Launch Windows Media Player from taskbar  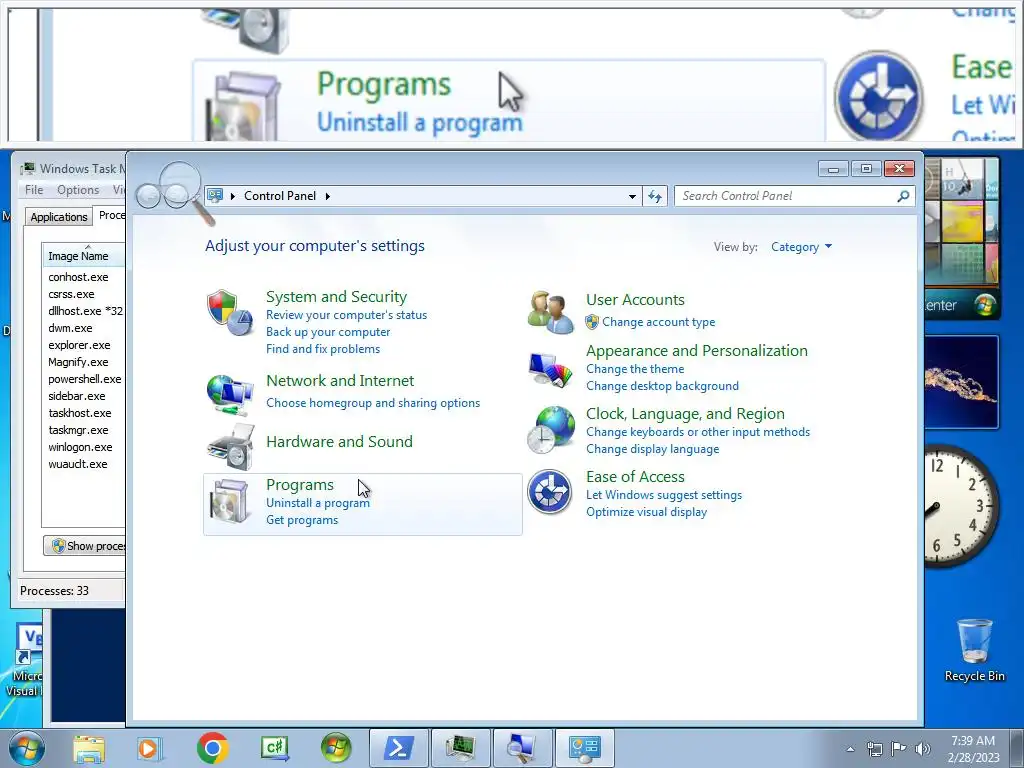pyautogui.click(x=149, y=748)
